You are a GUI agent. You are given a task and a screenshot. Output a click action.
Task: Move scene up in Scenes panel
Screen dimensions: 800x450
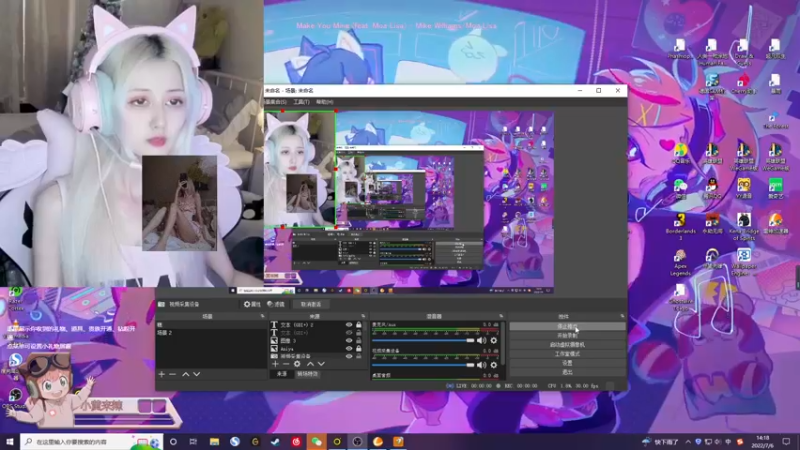[186, 374]
